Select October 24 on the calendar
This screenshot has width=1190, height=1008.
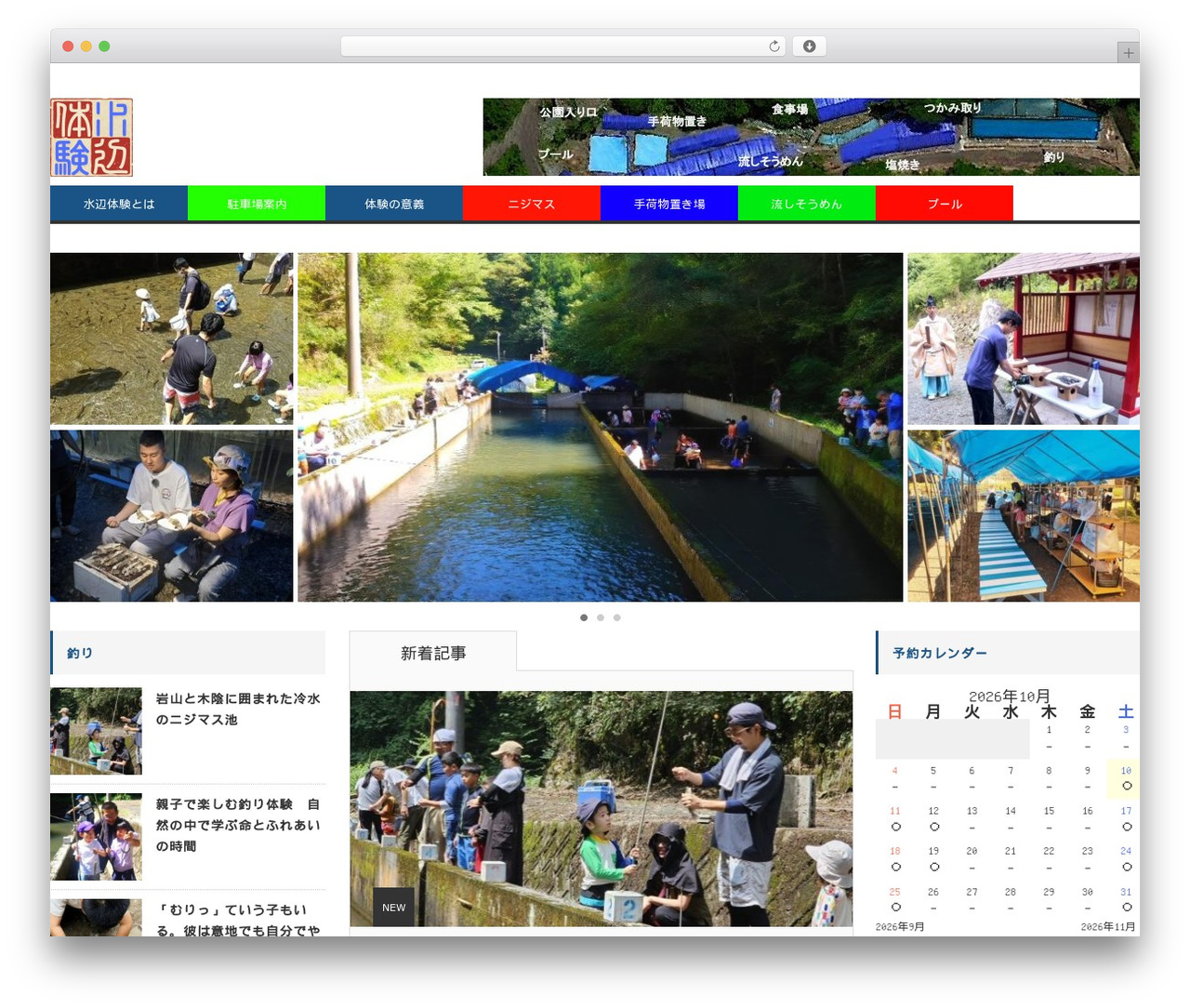(1126, 859)
